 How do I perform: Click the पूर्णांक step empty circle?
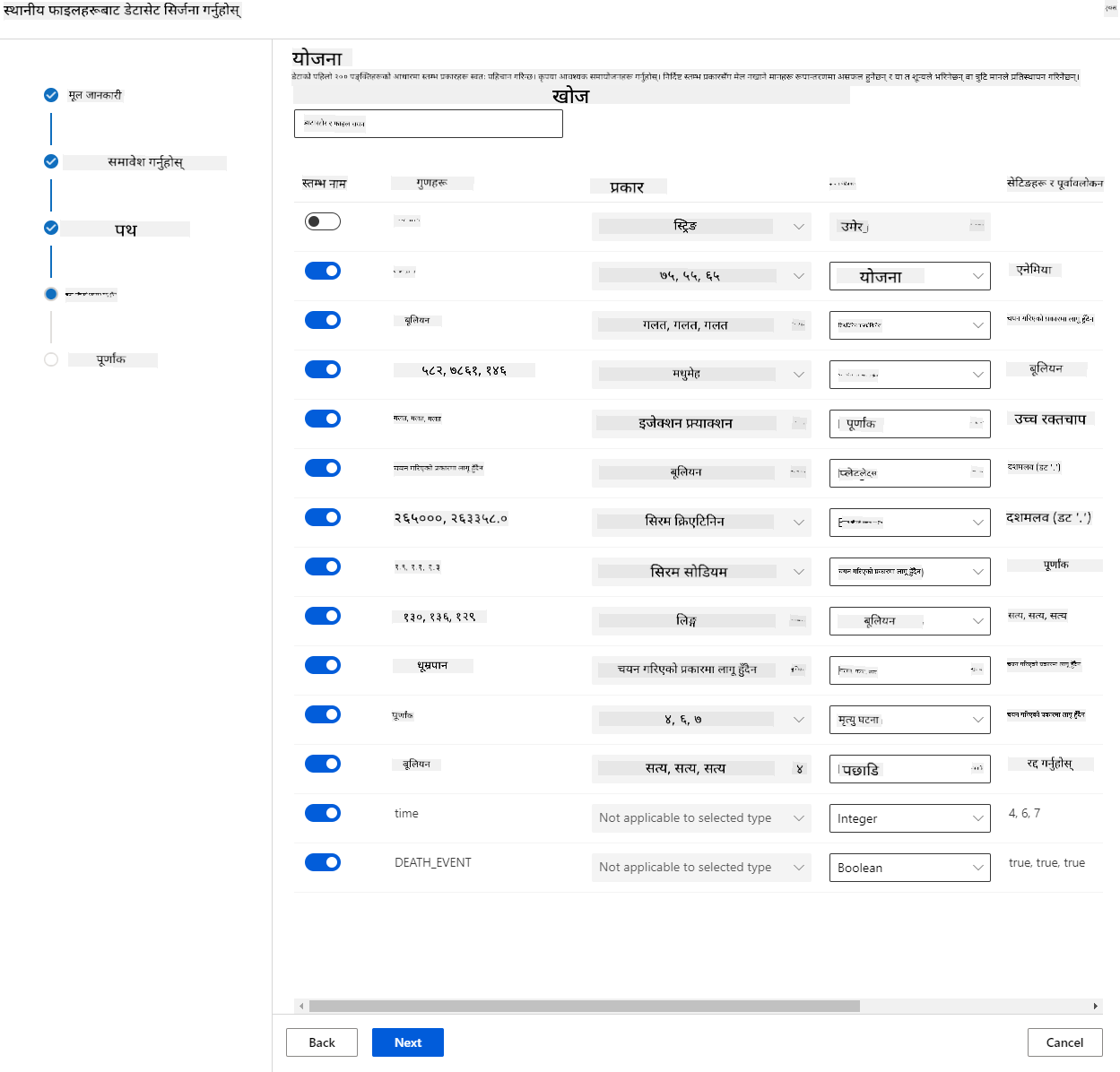51,359
